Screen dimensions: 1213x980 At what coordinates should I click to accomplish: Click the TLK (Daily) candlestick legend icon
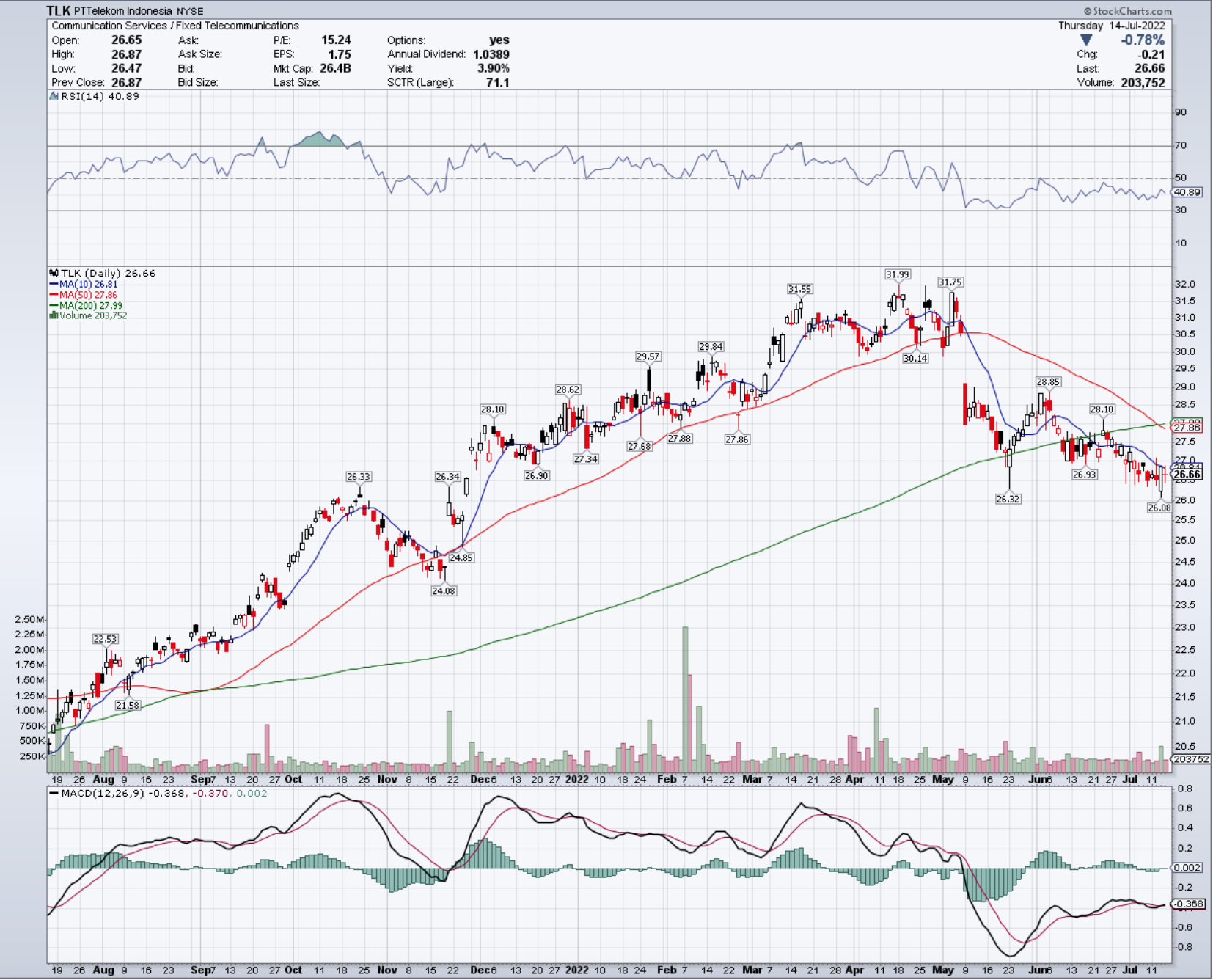[54, 273]
